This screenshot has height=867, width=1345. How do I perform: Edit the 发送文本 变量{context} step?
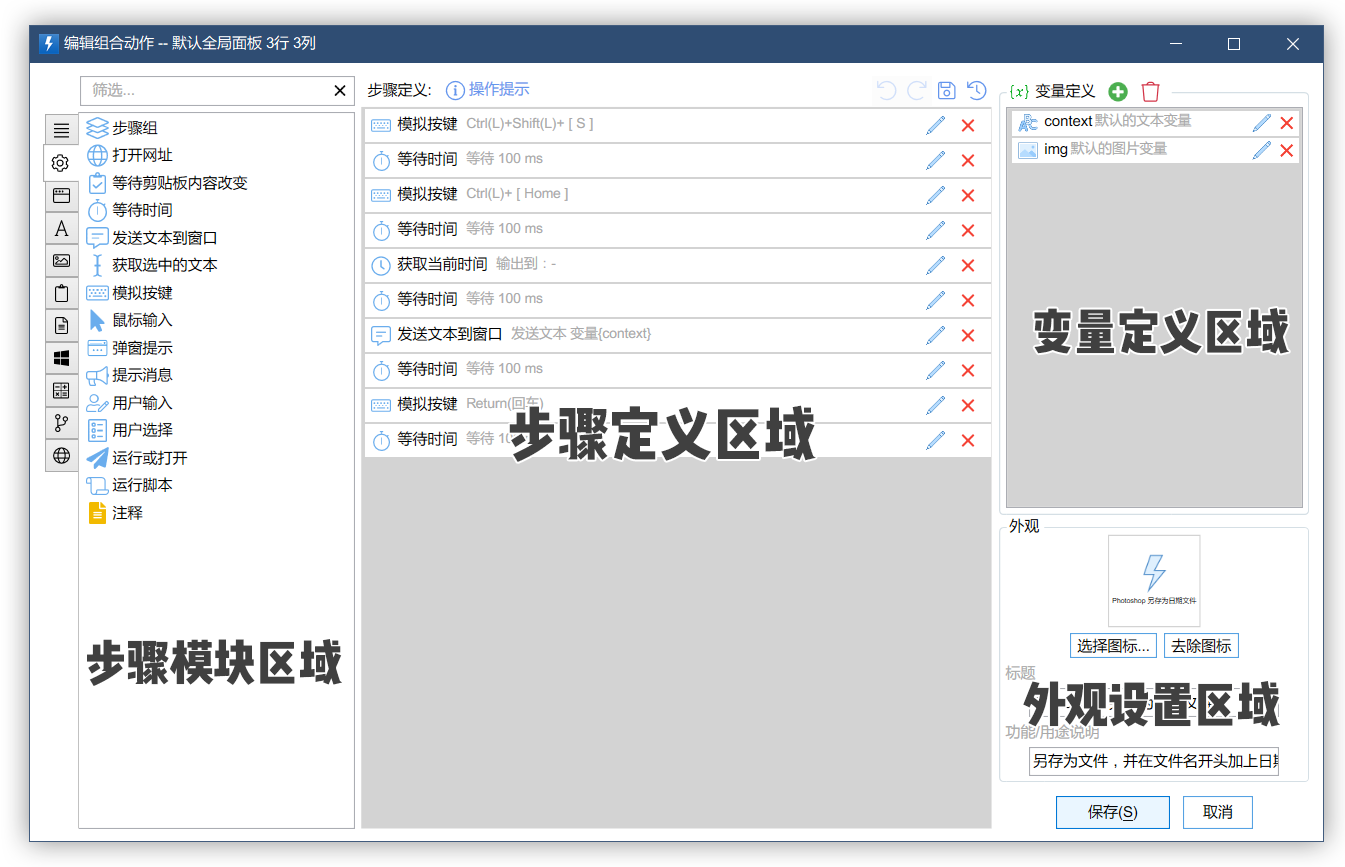tap(935, 335)
